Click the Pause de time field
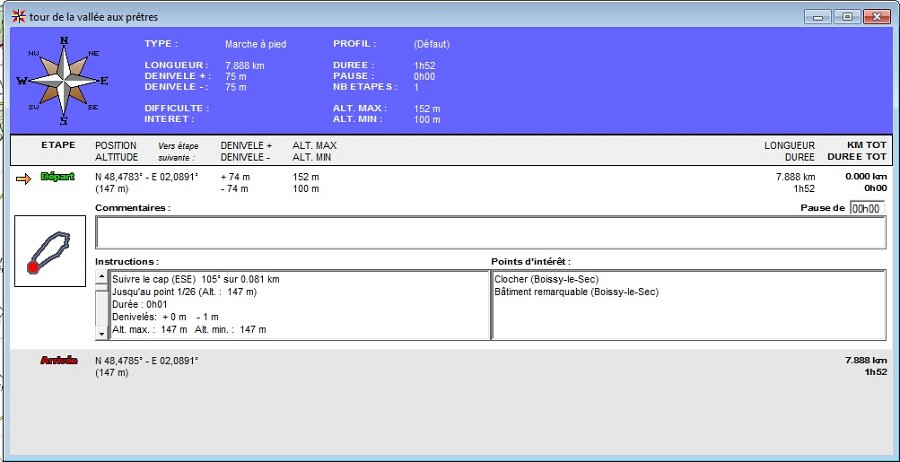Viewport: 900px width, 462px height. pyautogui.click(x=866, y=208)
